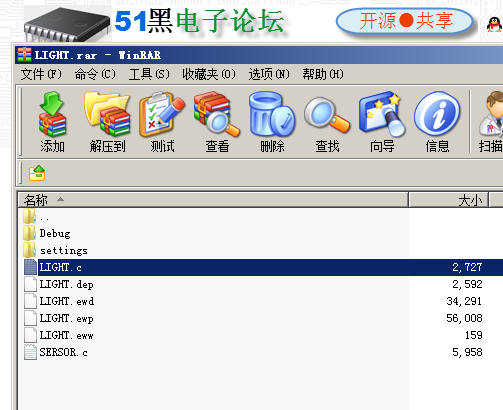Run the Test (测试) archive tool

click(162, 121)
